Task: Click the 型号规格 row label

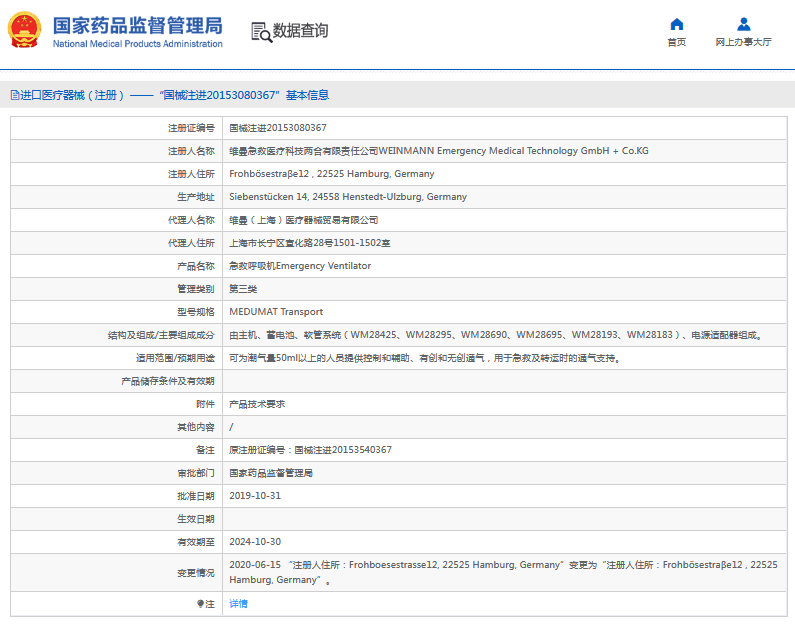Action: [196, 312]
